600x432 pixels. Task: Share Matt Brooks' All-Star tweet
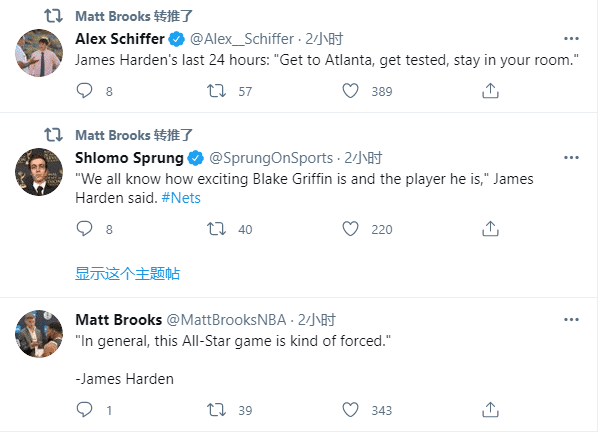pos(490,410)
